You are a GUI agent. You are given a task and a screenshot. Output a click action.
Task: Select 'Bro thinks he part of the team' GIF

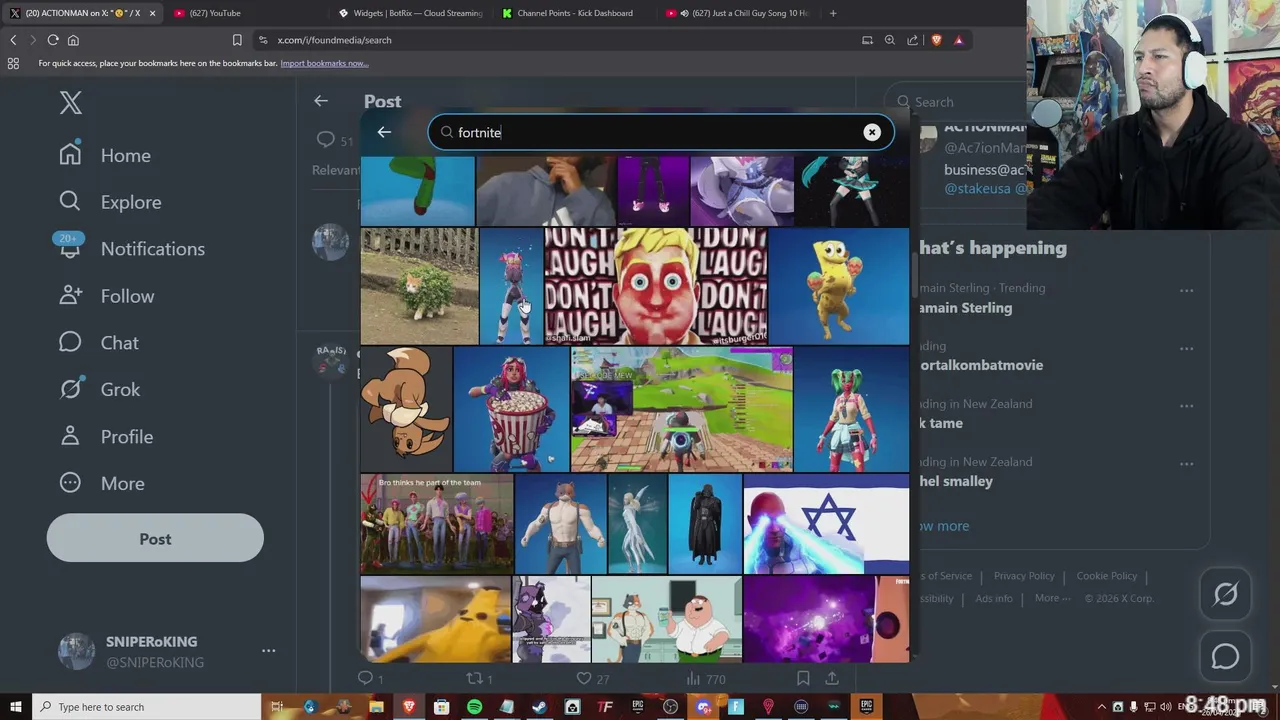point(437,524)
